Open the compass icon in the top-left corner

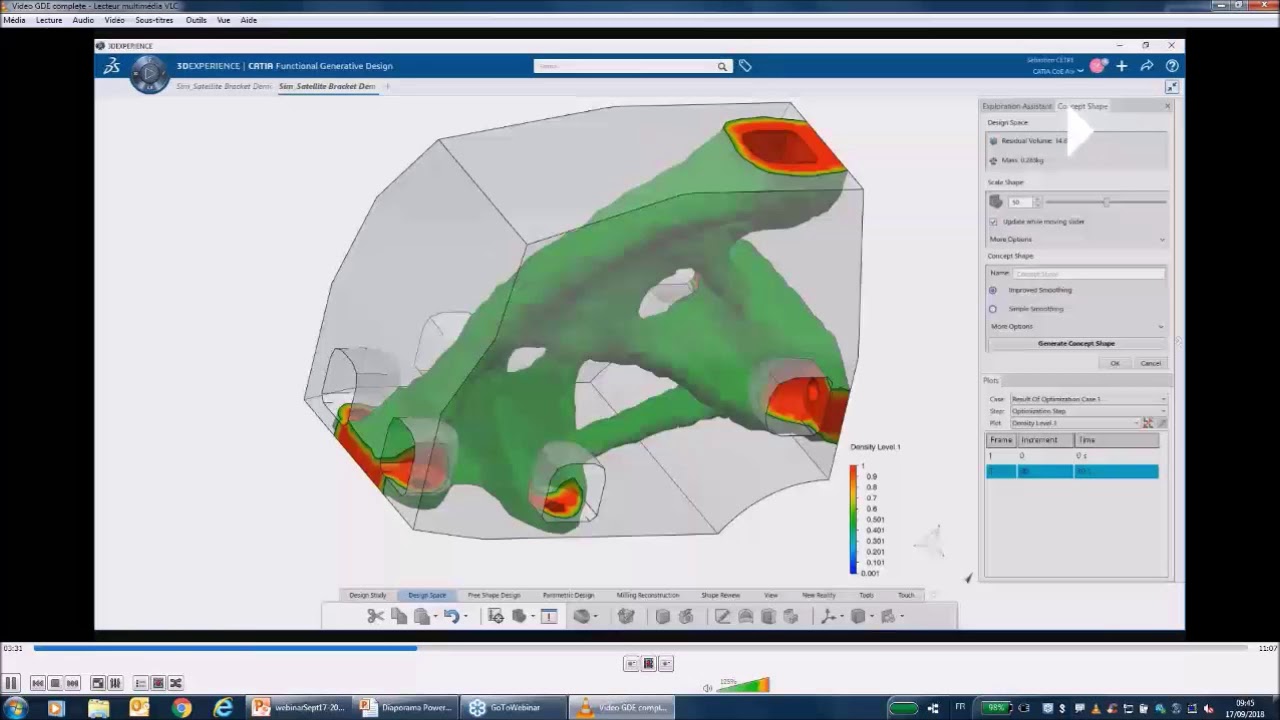coord(149,73)
